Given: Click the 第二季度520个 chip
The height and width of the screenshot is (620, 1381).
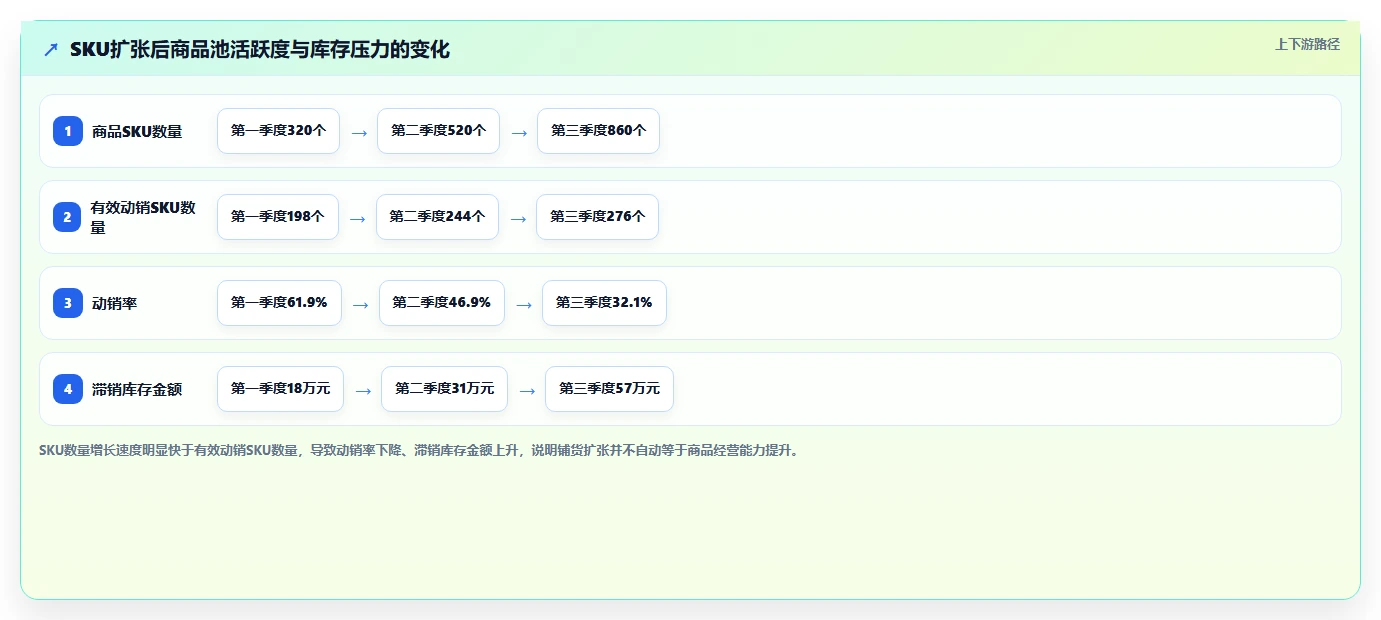Looking at the screenshot, I should [x=438, y=131].
